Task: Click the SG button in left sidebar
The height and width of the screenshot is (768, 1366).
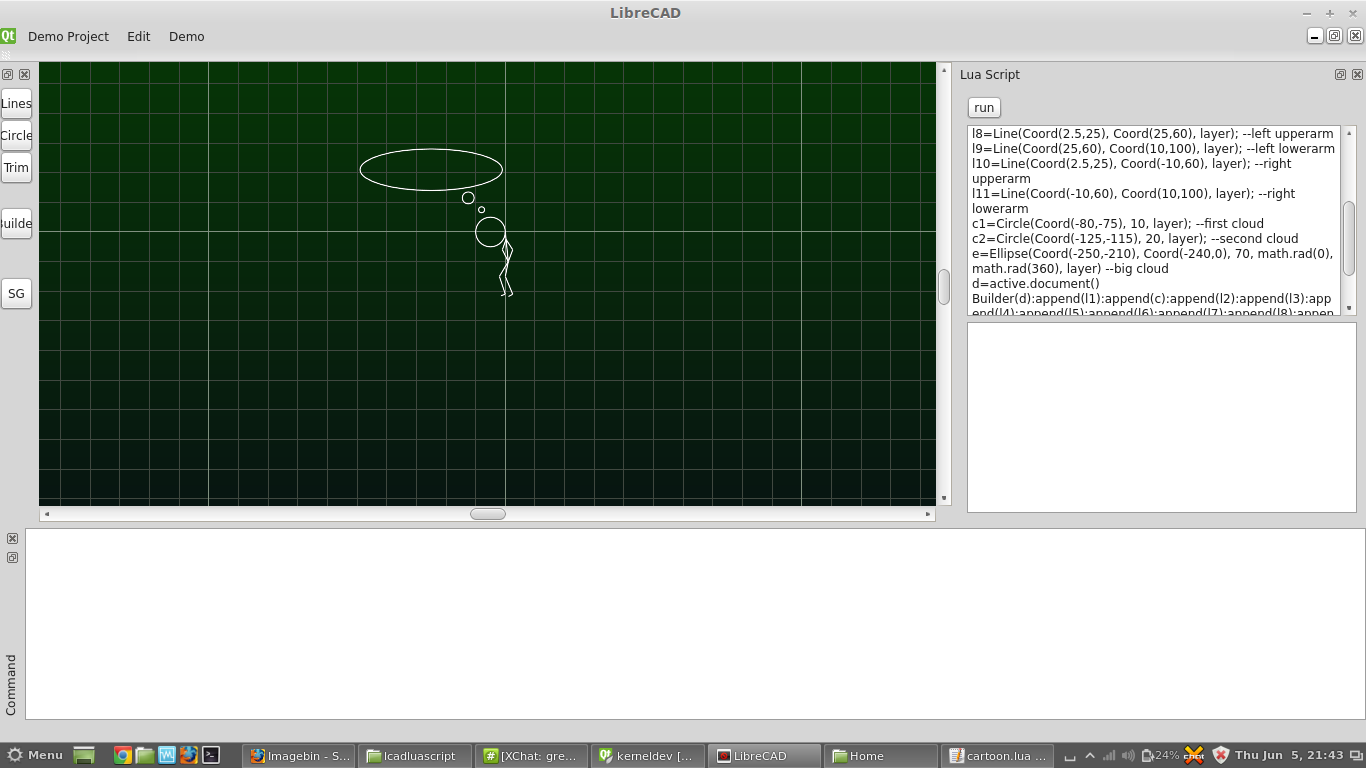Action: [16, 294]
